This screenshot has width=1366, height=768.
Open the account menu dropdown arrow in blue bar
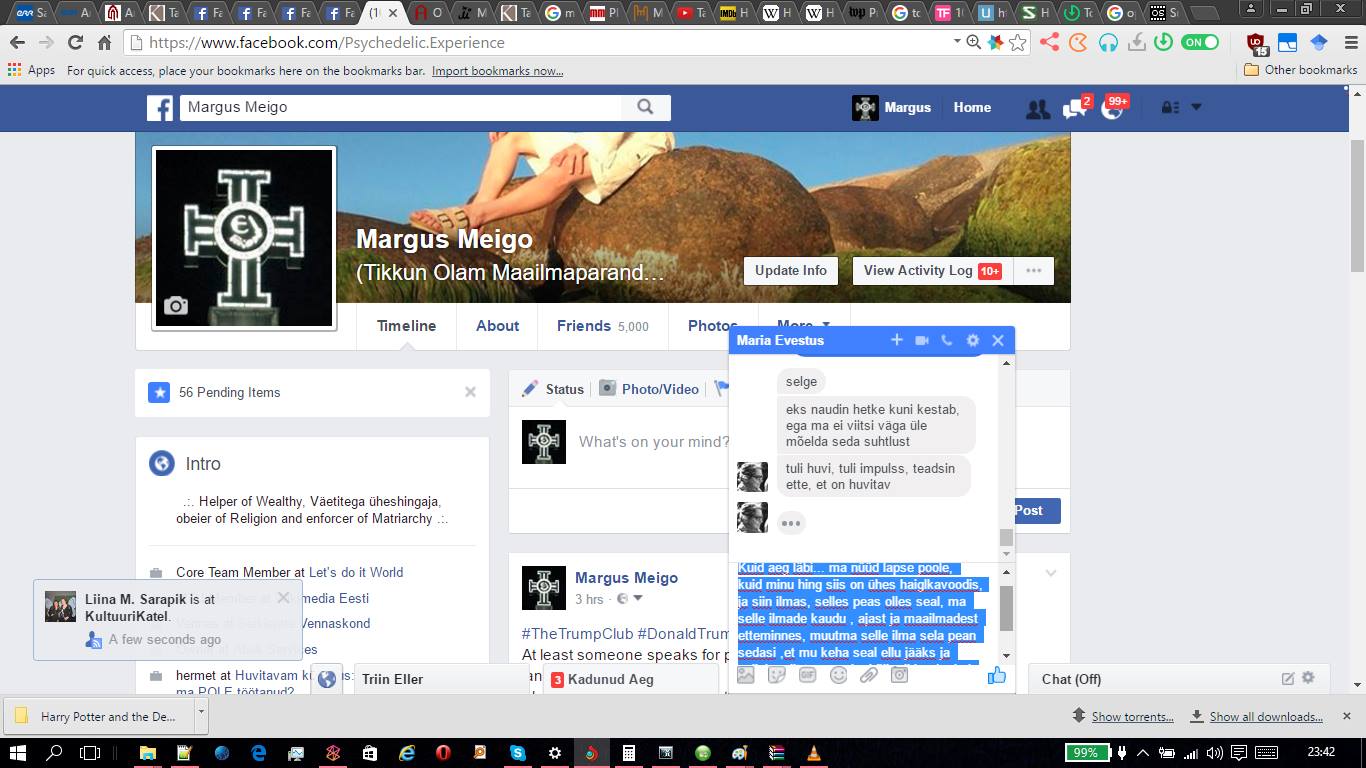point(1195,107)
